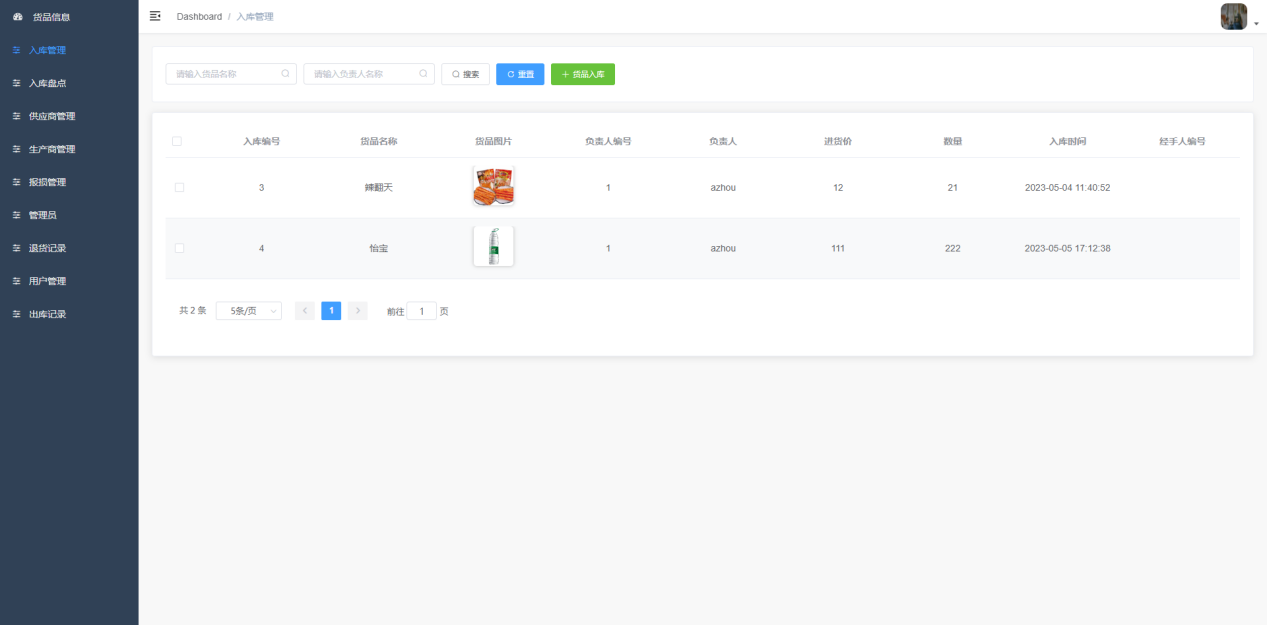Select page 1 in pagination
Screen dimensions: 1267x625
331,310
